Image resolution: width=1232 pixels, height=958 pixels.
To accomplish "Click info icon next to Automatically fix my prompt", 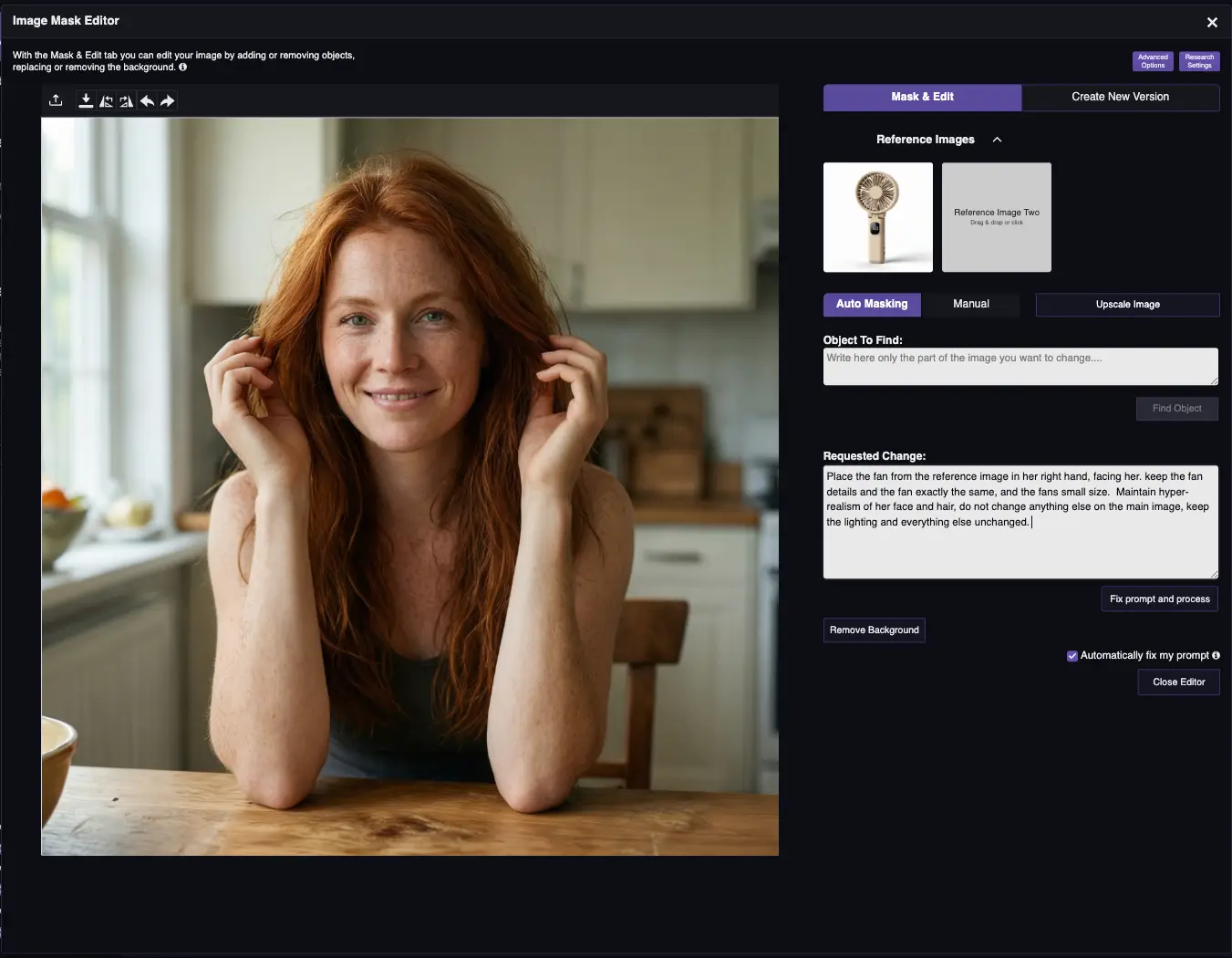I will point(1216,655).
